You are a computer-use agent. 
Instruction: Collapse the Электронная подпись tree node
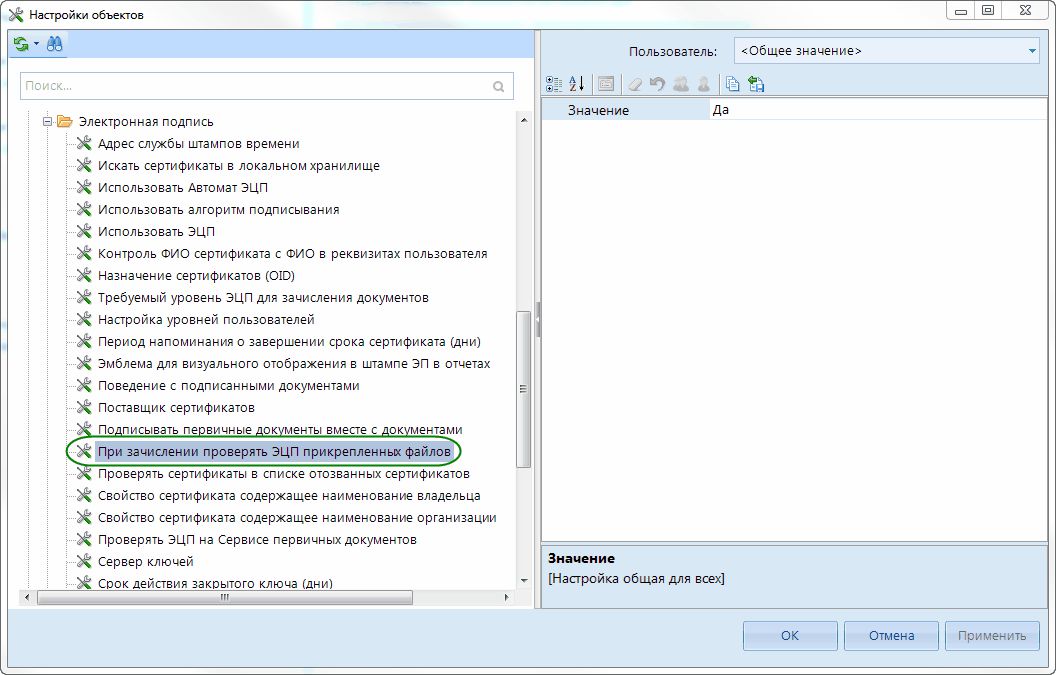tap(47, 122)
